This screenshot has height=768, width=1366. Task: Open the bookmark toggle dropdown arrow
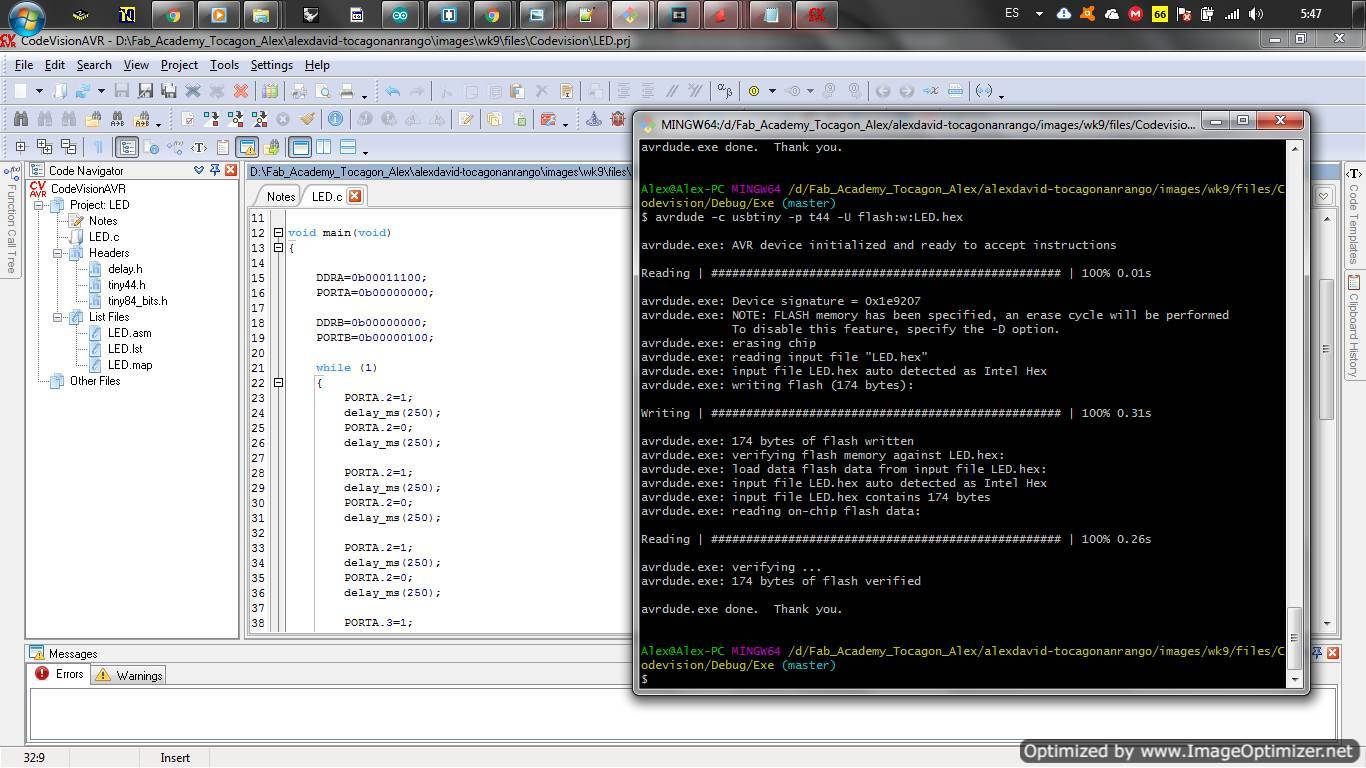(772, 90)
